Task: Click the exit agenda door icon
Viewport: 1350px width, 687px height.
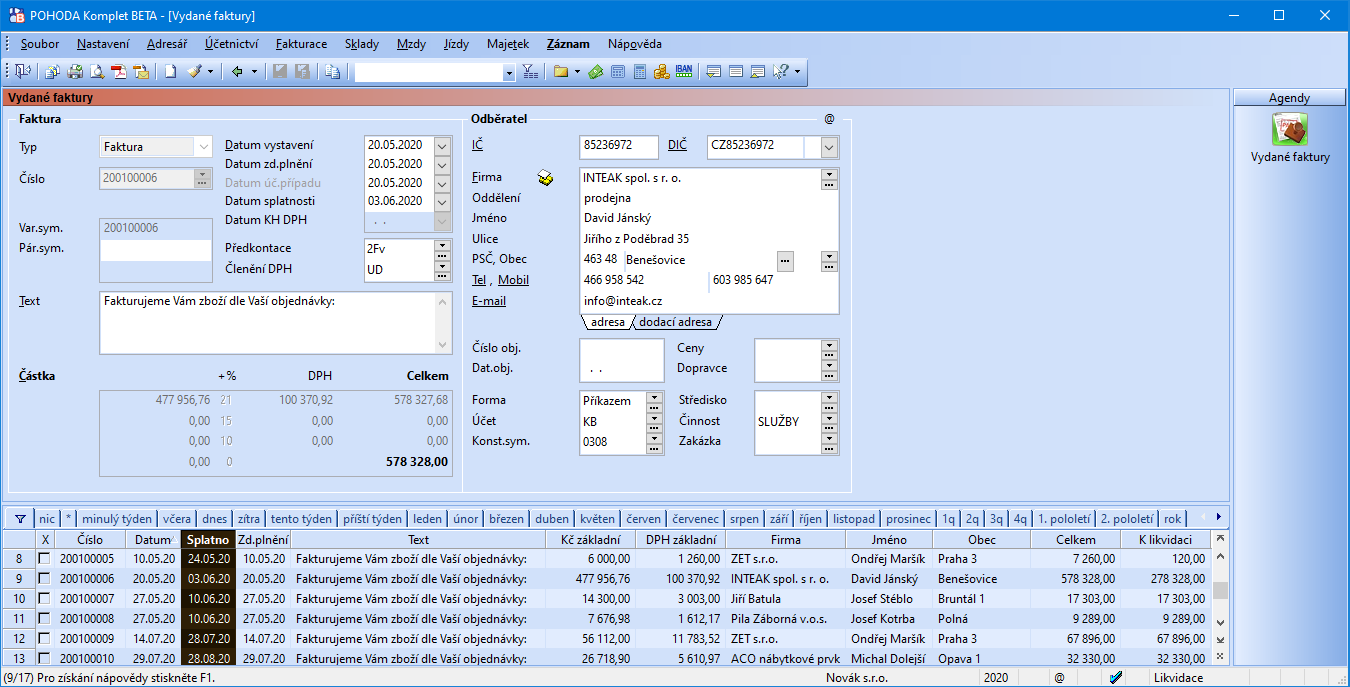Action: pos(22,72)
